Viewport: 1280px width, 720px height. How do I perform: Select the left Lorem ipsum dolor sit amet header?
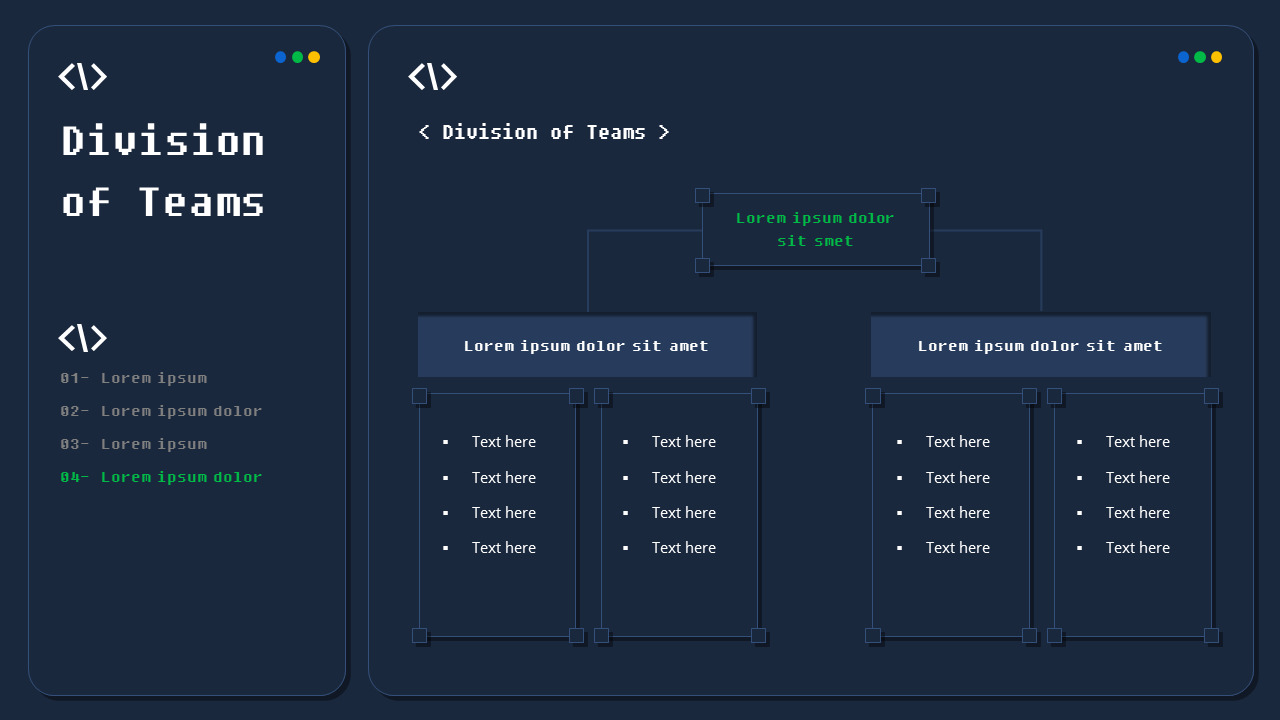point(586,345)
